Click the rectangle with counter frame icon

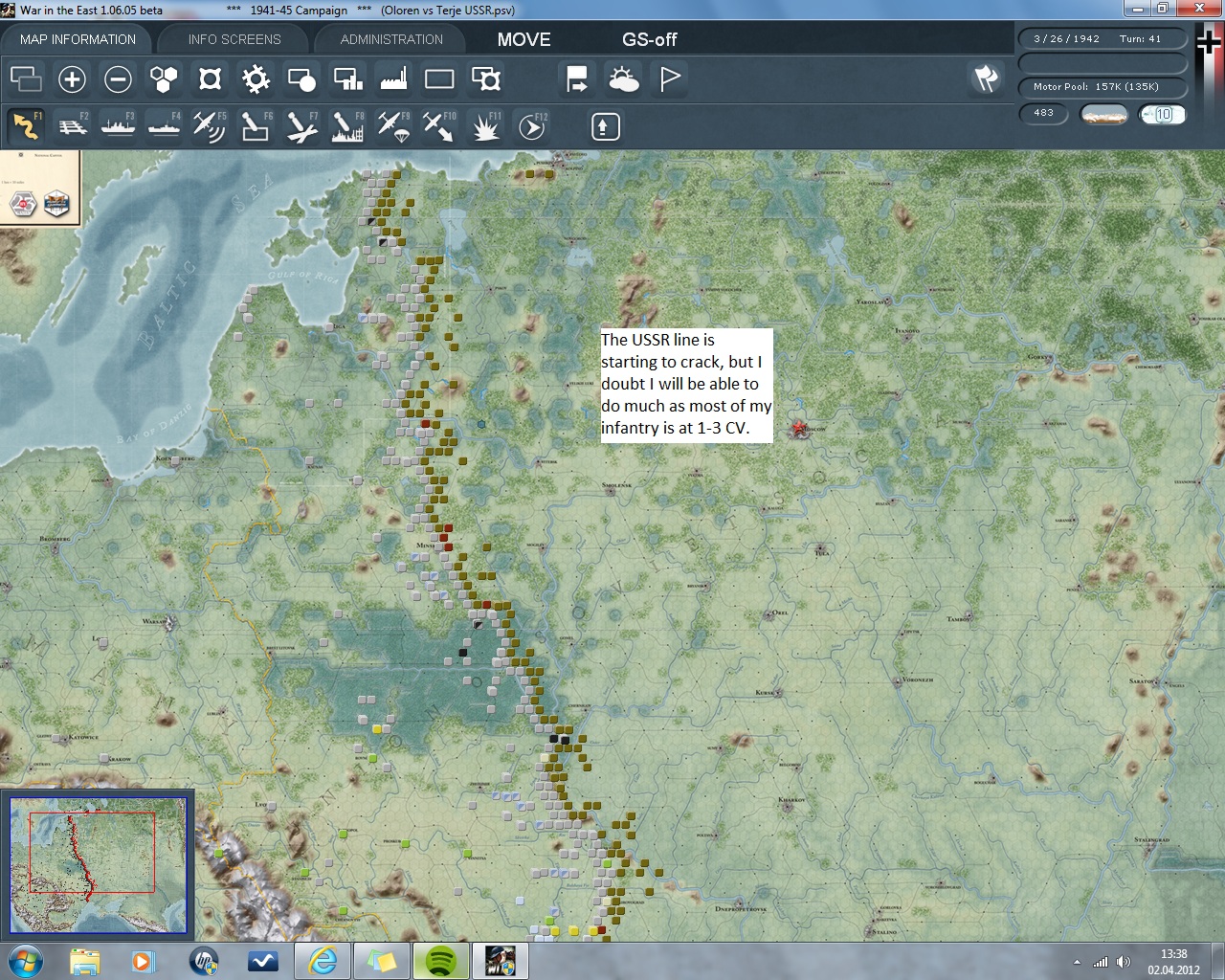(485, 78)
